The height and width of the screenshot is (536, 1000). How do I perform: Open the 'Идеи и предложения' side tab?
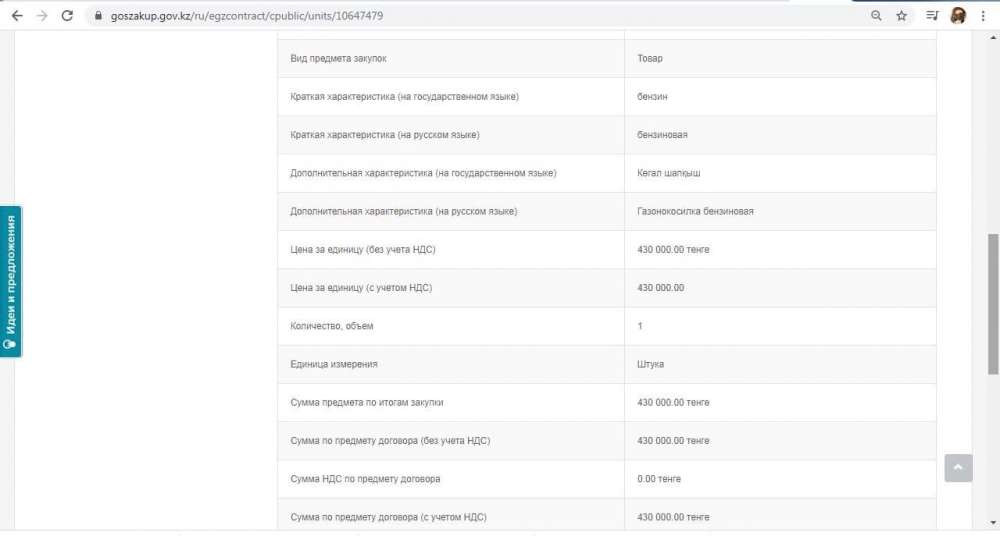pos(11,281)
